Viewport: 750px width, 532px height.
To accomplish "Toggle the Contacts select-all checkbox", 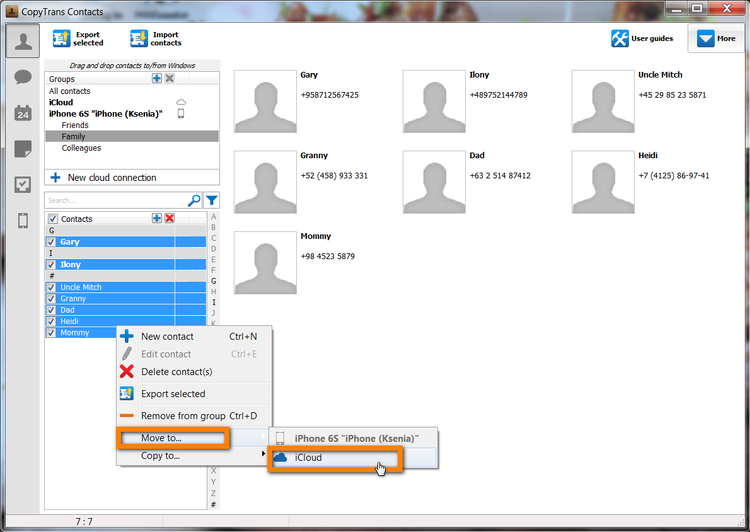I will [53, 219].
